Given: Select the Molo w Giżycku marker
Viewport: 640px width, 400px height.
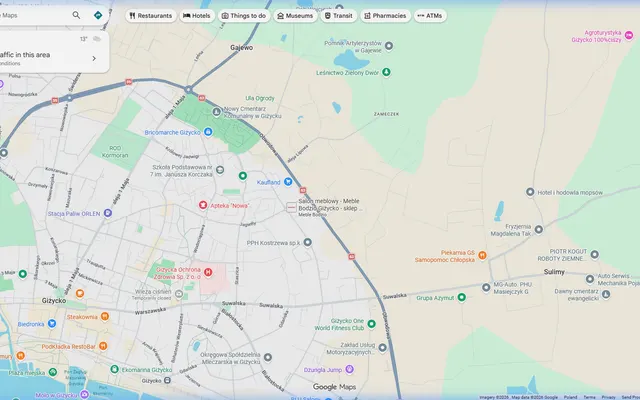Looking at the screenshot, I should point(84,395).
